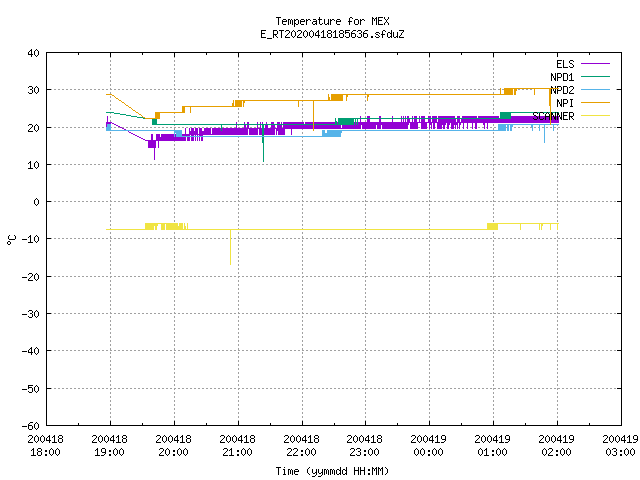
Task: Click the y-axis tick label '-30'
Action: click(31, 314)
